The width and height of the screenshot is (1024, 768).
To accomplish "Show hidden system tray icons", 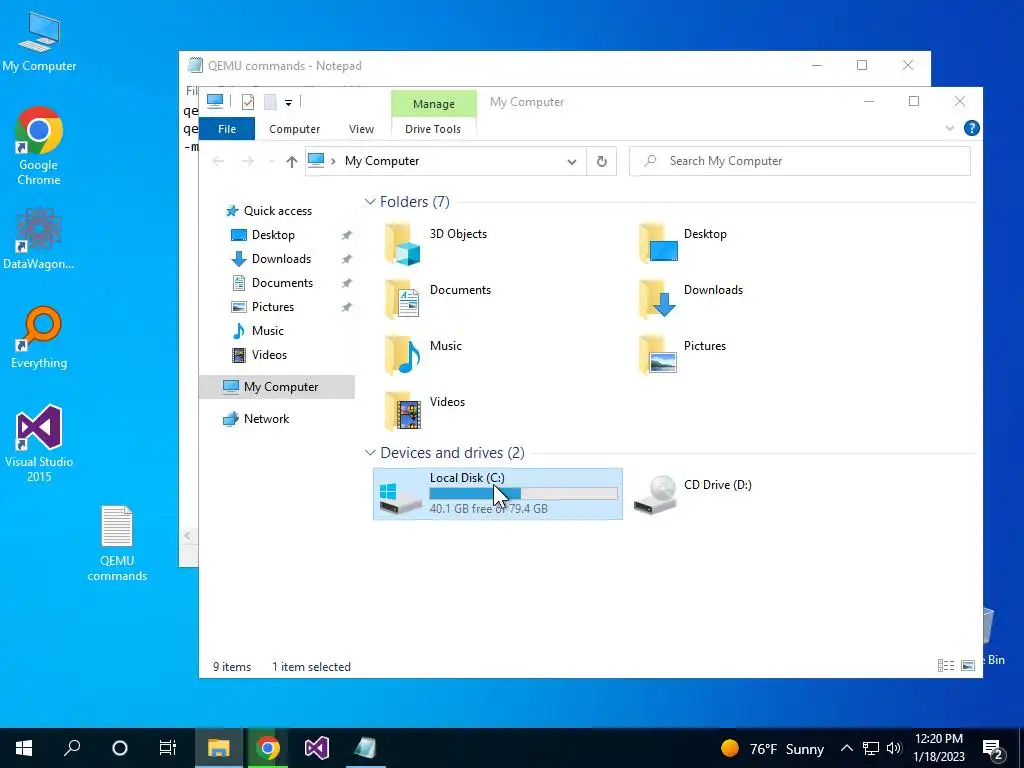I will click(846, 748).
